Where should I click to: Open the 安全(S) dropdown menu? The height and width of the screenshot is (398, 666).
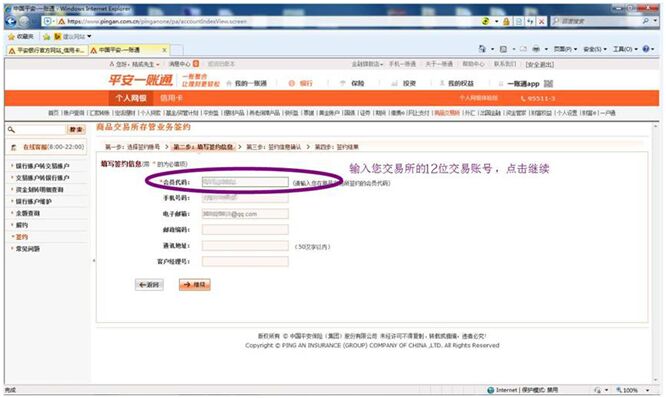[x=595, y=49]
